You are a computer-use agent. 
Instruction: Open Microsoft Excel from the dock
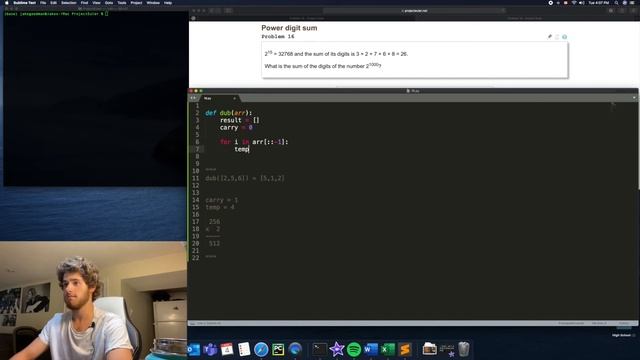pos(388,349)
